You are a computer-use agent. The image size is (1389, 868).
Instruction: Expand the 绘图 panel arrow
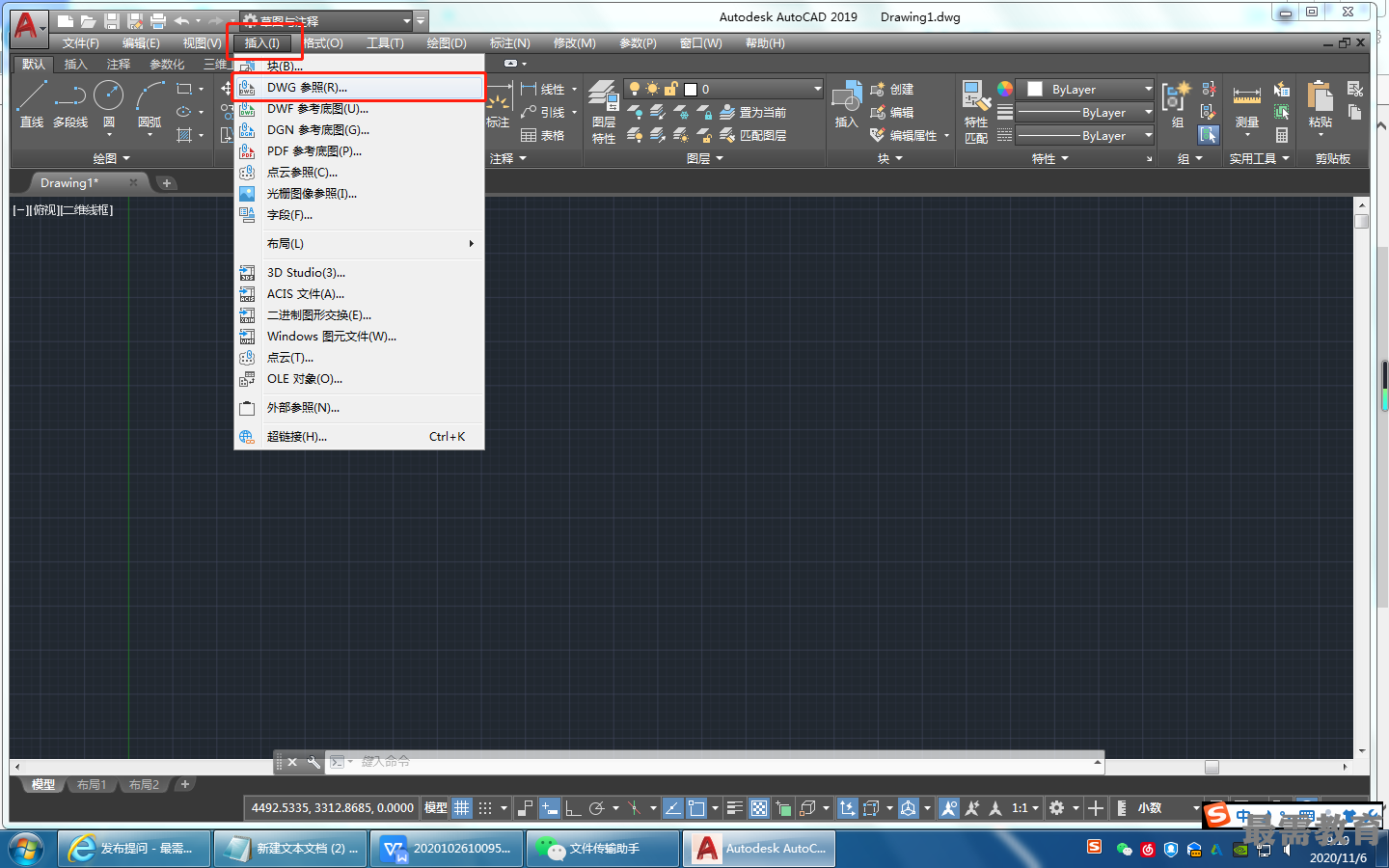pyautogui.click(x=126, y=159)
